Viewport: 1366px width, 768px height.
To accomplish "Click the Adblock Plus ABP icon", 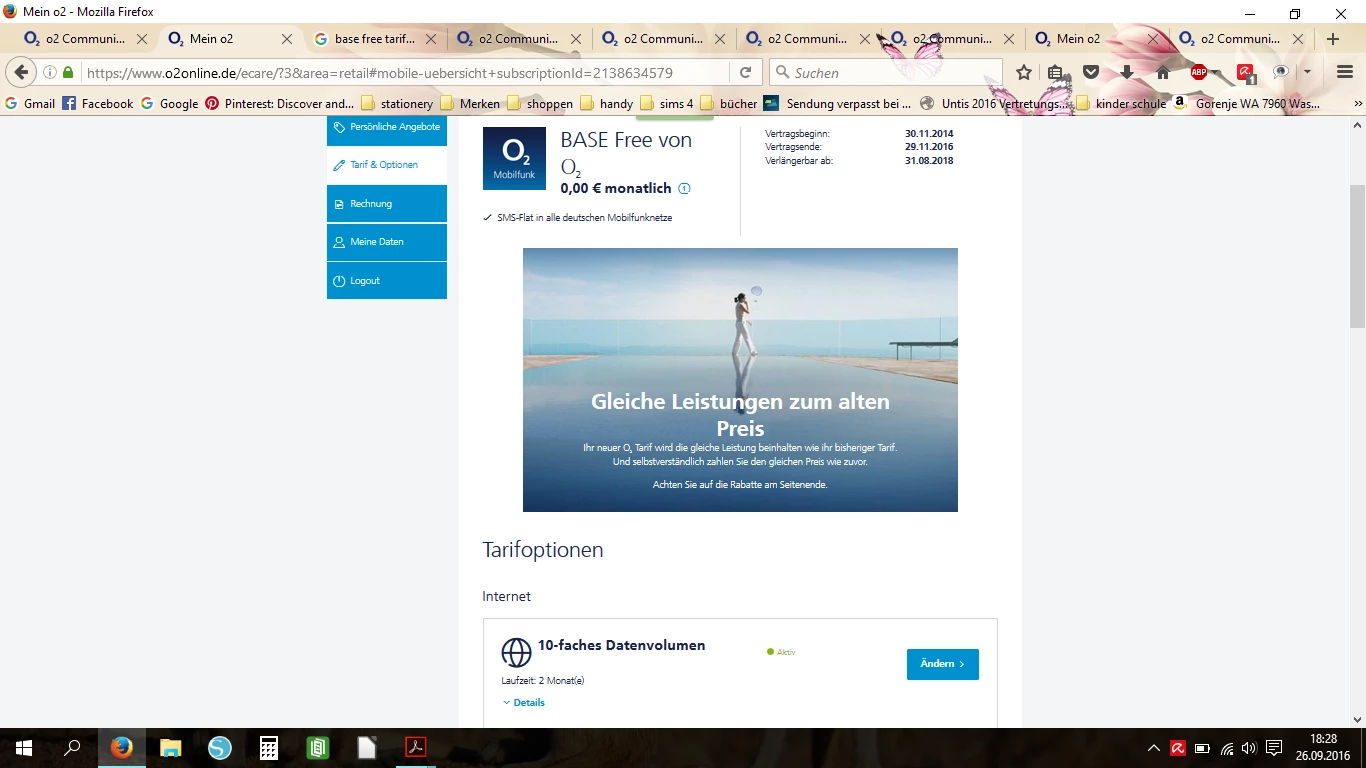I will tap(1199, 73).
